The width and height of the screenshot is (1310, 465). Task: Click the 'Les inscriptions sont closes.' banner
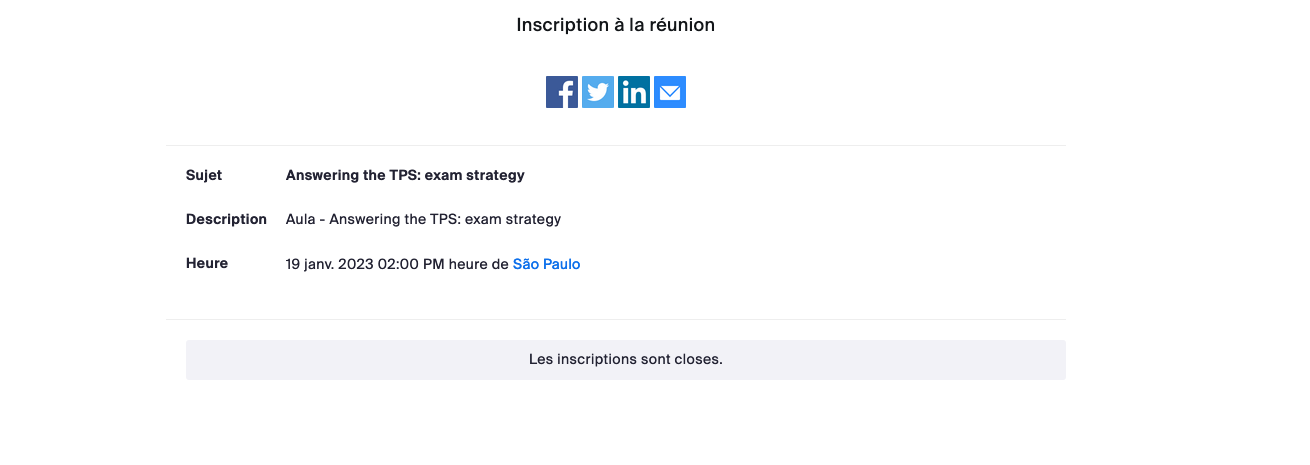pyautogui.click(x=626, y=360)
